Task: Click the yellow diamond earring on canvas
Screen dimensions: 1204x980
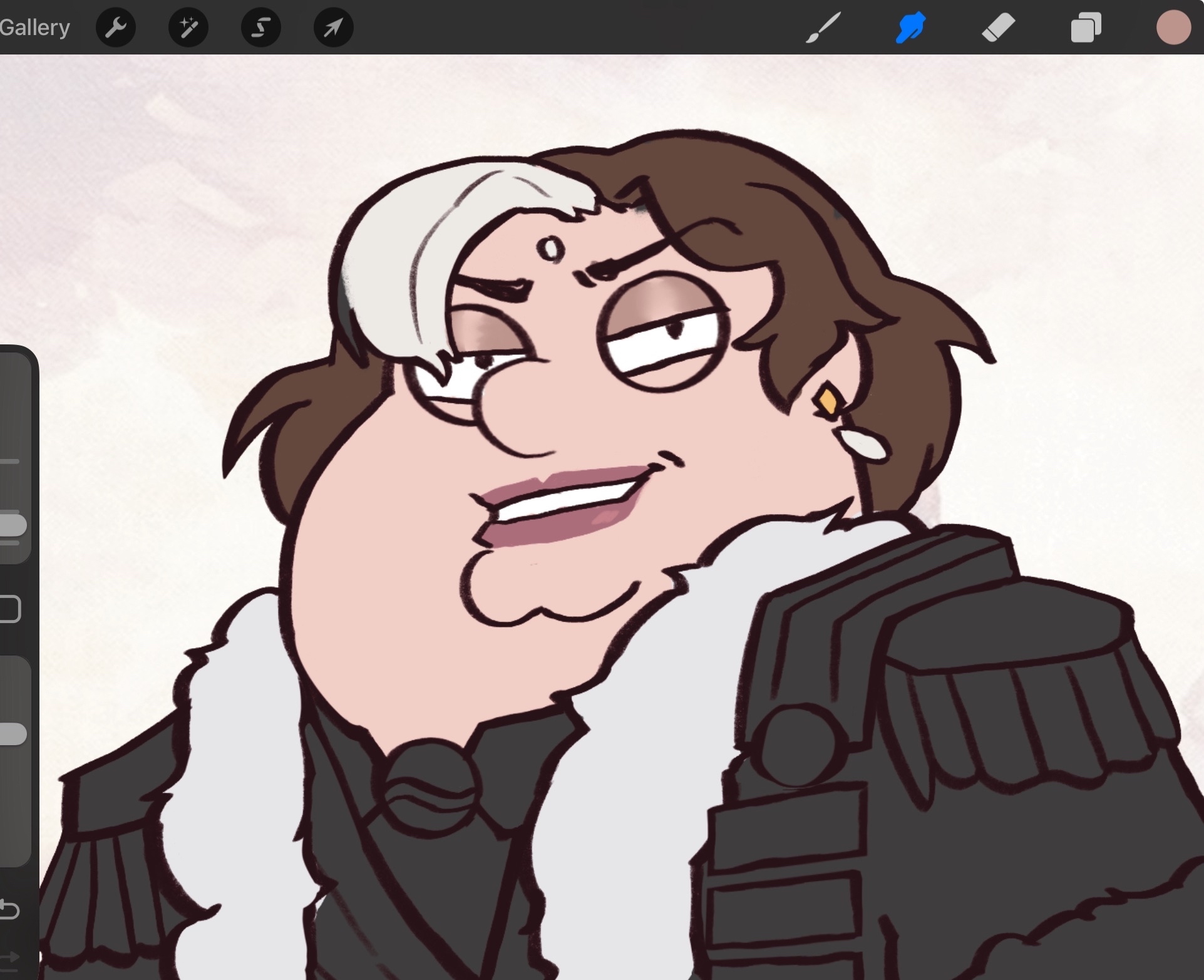Action: click(x=828, y=401)
